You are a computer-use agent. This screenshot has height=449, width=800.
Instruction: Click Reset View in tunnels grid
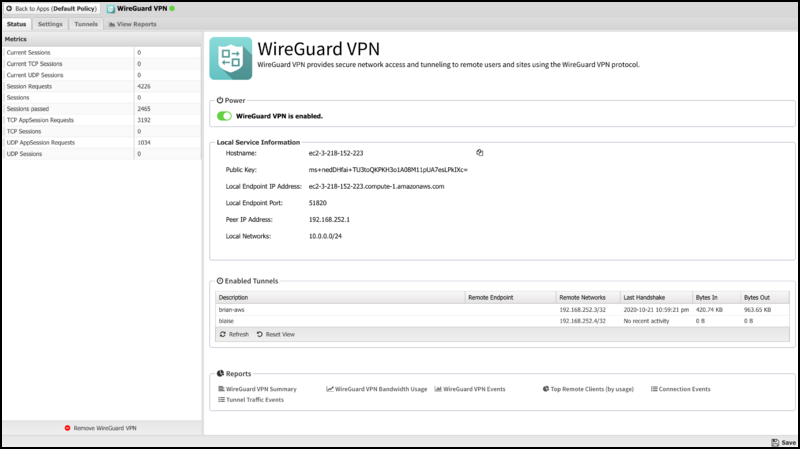tap(276, 334)
